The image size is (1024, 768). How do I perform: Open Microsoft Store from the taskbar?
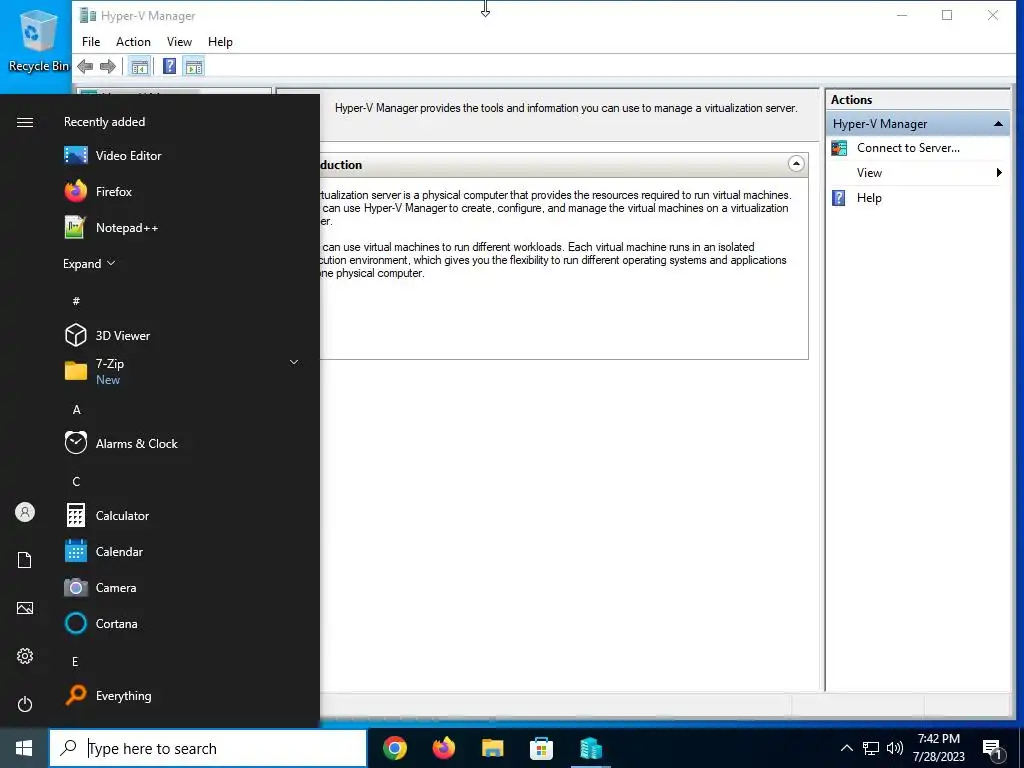tap(541, 748)
